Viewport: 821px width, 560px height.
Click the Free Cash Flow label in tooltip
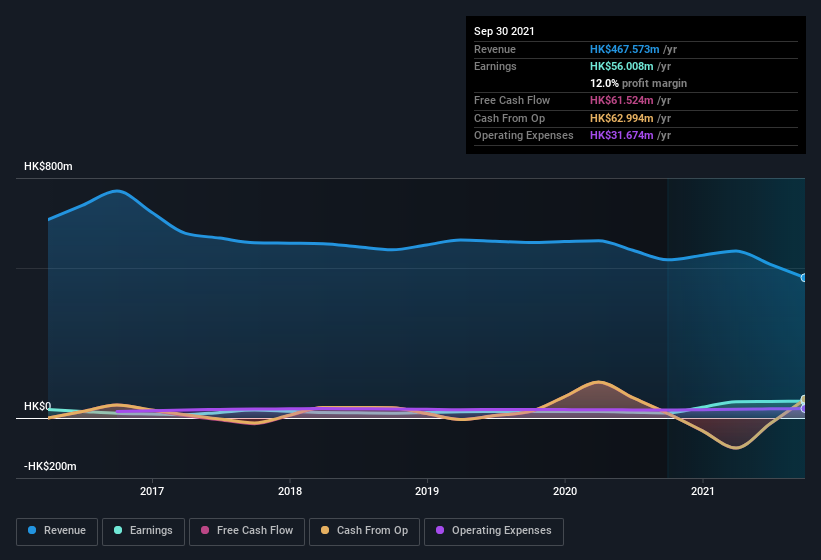(x=512, y=100)
